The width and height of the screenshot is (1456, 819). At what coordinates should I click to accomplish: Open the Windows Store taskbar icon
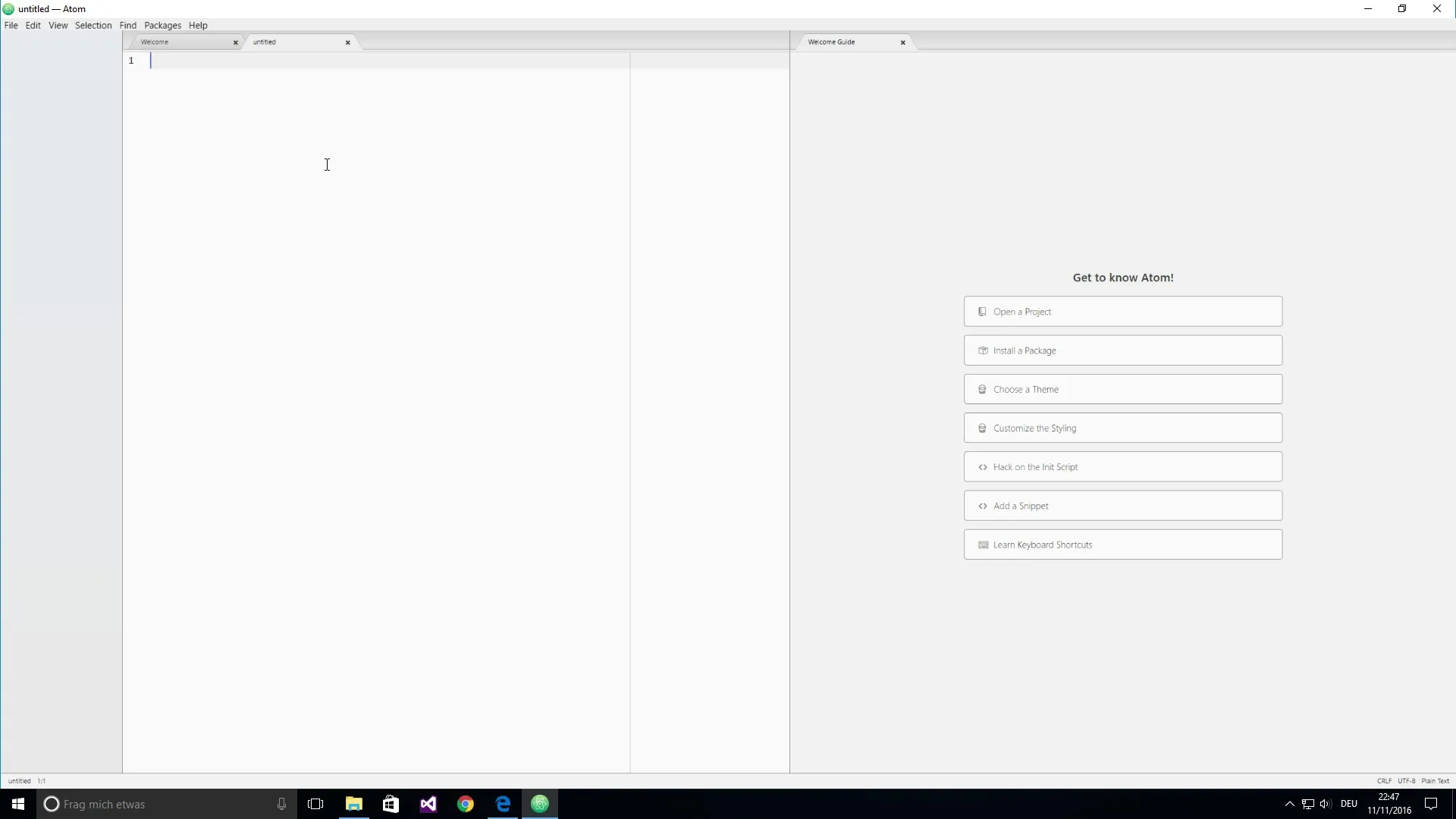click(x=391, y=804)
